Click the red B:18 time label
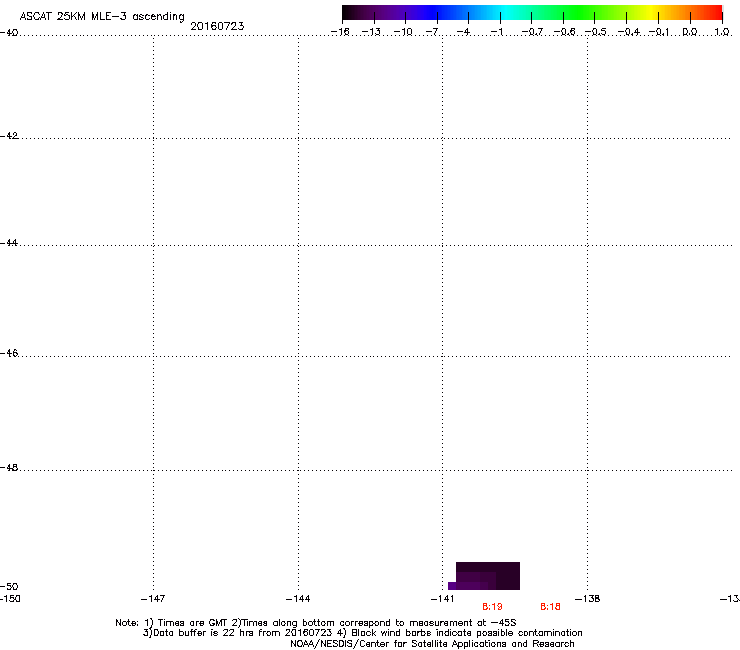Image resolution: width=740 pixels, height=650 pixels. 550,607
